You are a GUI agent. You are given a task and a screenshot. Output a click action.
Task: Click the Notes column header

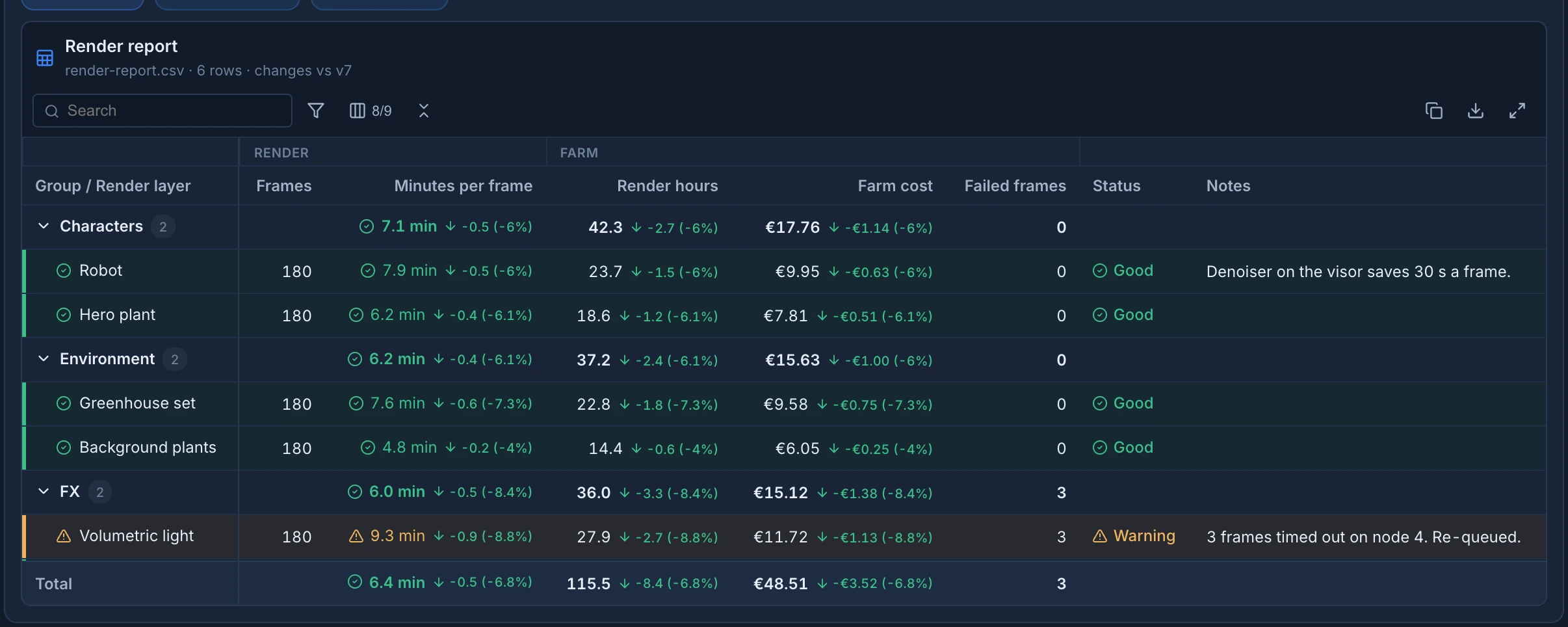pyautogui.click(x=1228, y=186)
